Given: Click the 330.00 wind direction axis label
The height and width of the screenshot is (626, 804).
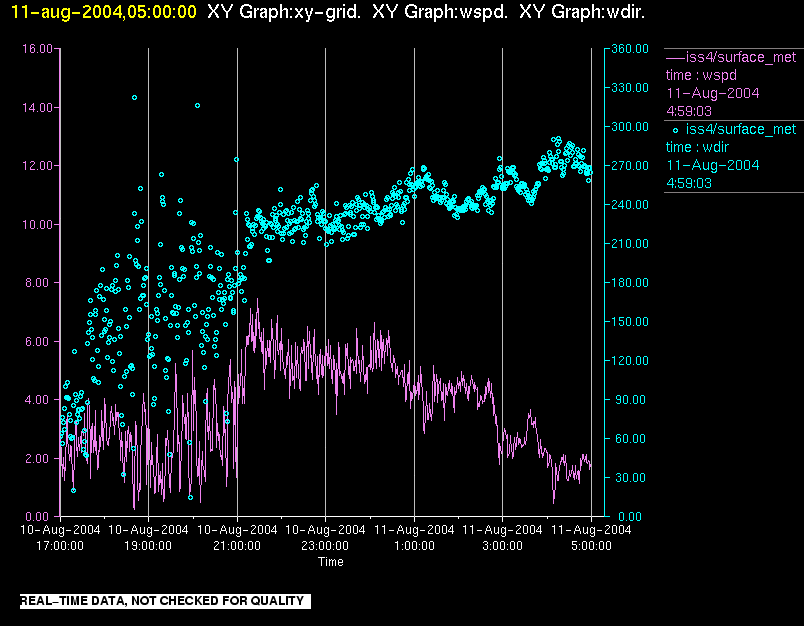Looking at the screenshot, I should (x=630, y=88).
